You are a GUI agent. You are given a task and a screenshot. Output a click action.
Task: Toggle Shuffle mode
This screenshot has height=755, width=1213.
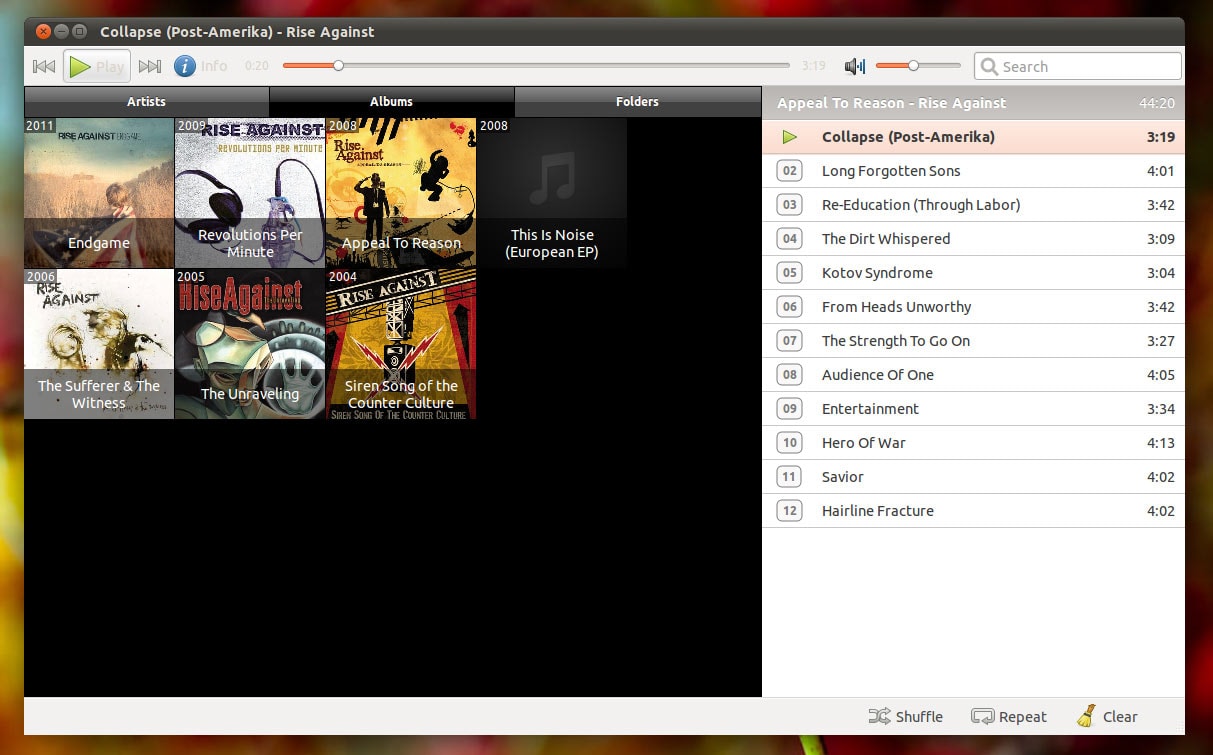[906, 716]
